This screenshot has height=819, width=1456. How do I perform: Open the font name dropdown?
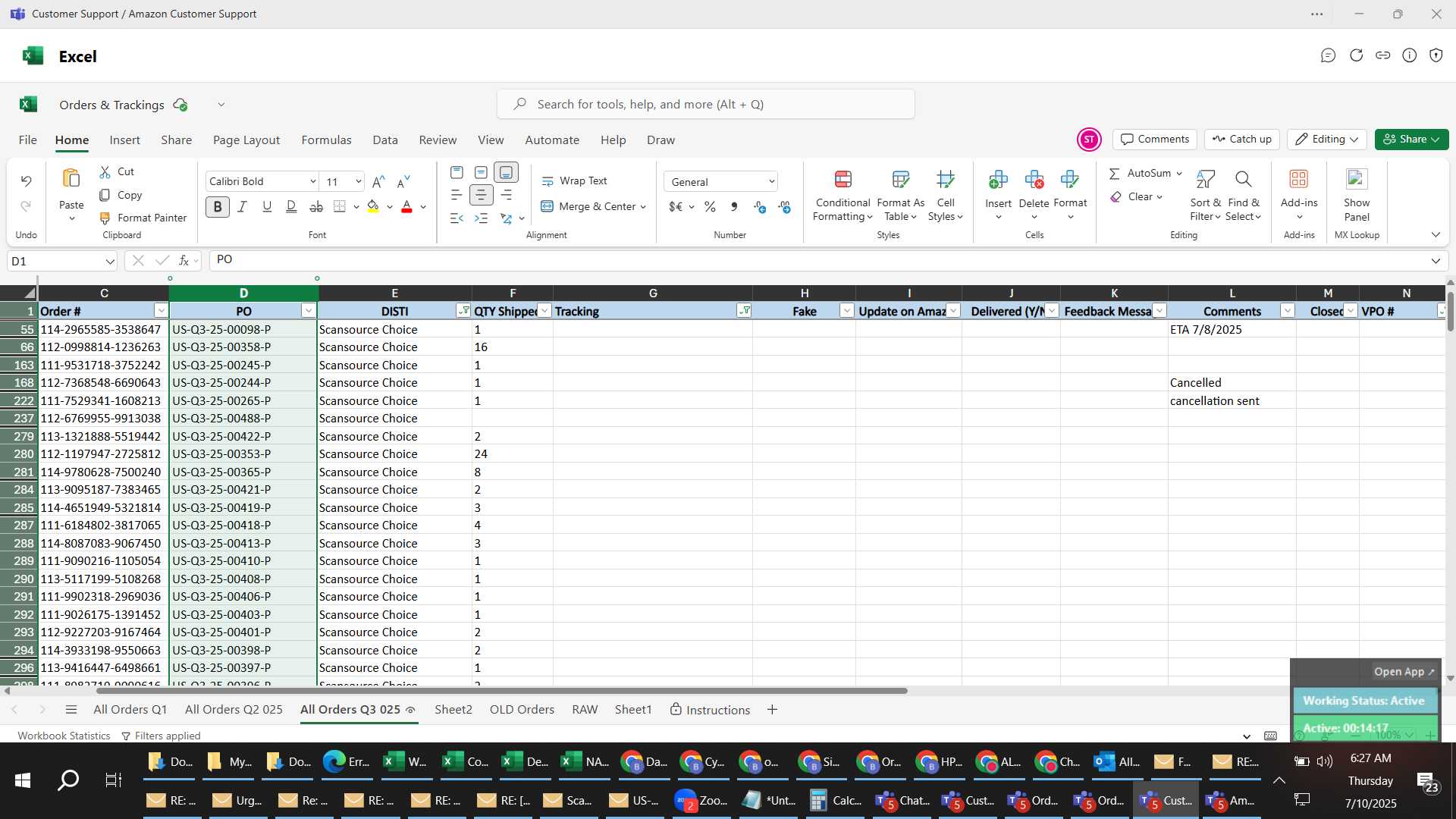pyautogui.click(x=312, y=181)
